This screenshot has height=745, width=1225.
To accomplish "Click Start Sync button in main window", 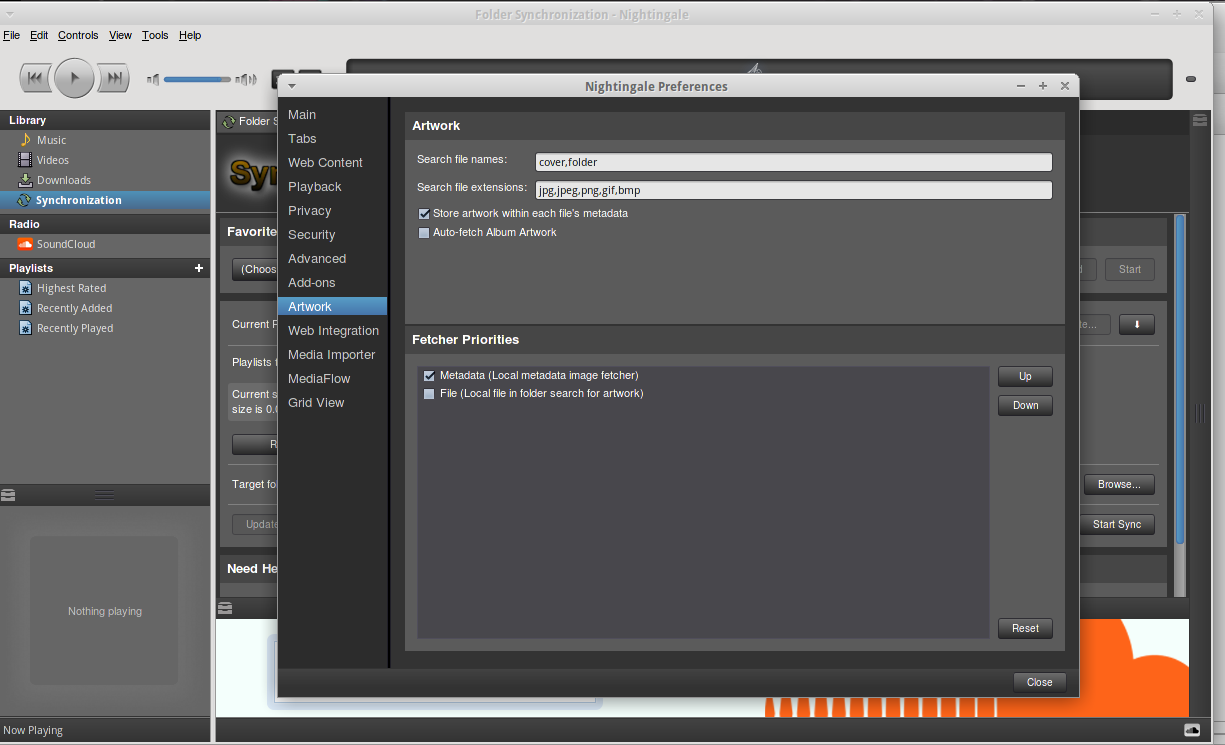I will 1117,525.
